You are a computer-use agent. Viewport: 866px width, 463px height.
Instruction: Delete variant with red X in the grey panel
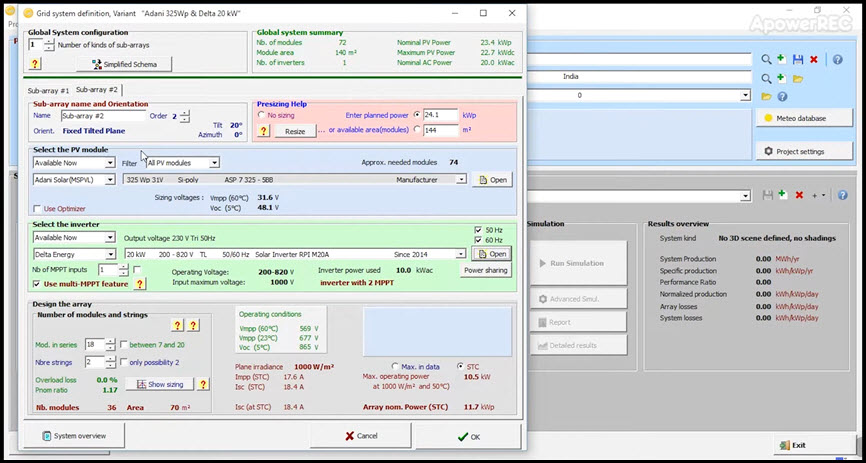[799, 195]
